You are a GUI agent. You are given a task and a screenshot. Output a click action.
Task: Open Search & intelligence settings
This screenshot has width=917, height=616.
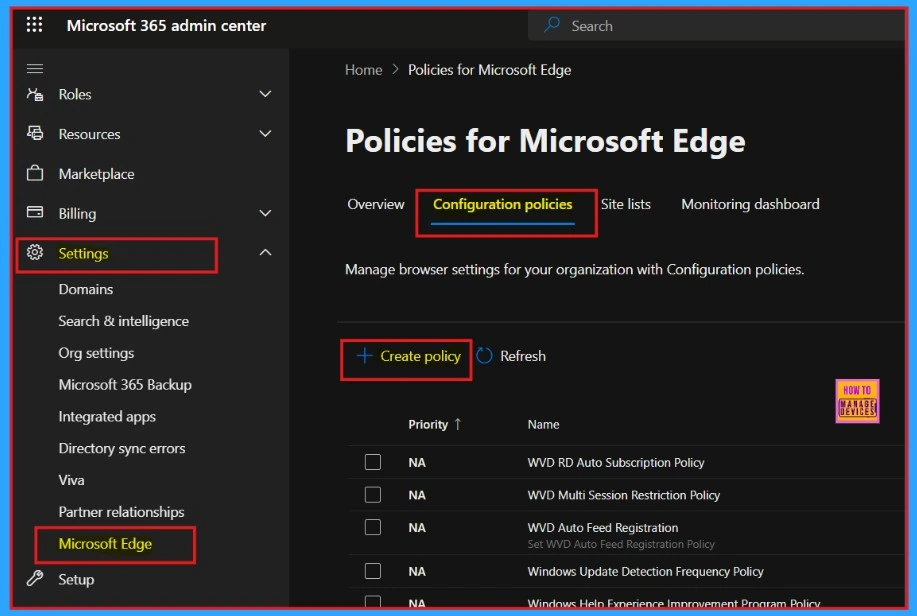[x=123, y=321]
